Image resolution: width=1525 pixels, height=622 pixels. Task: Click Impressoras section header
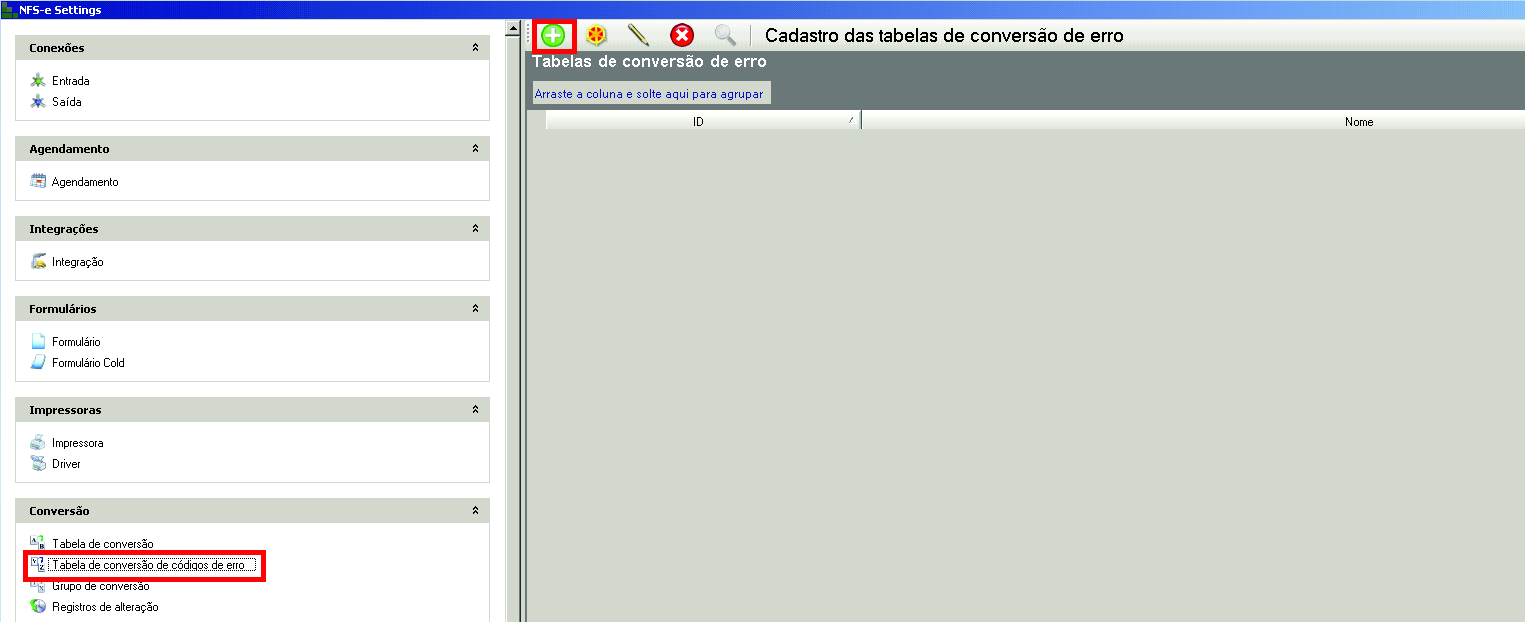[x=252, y=410]
